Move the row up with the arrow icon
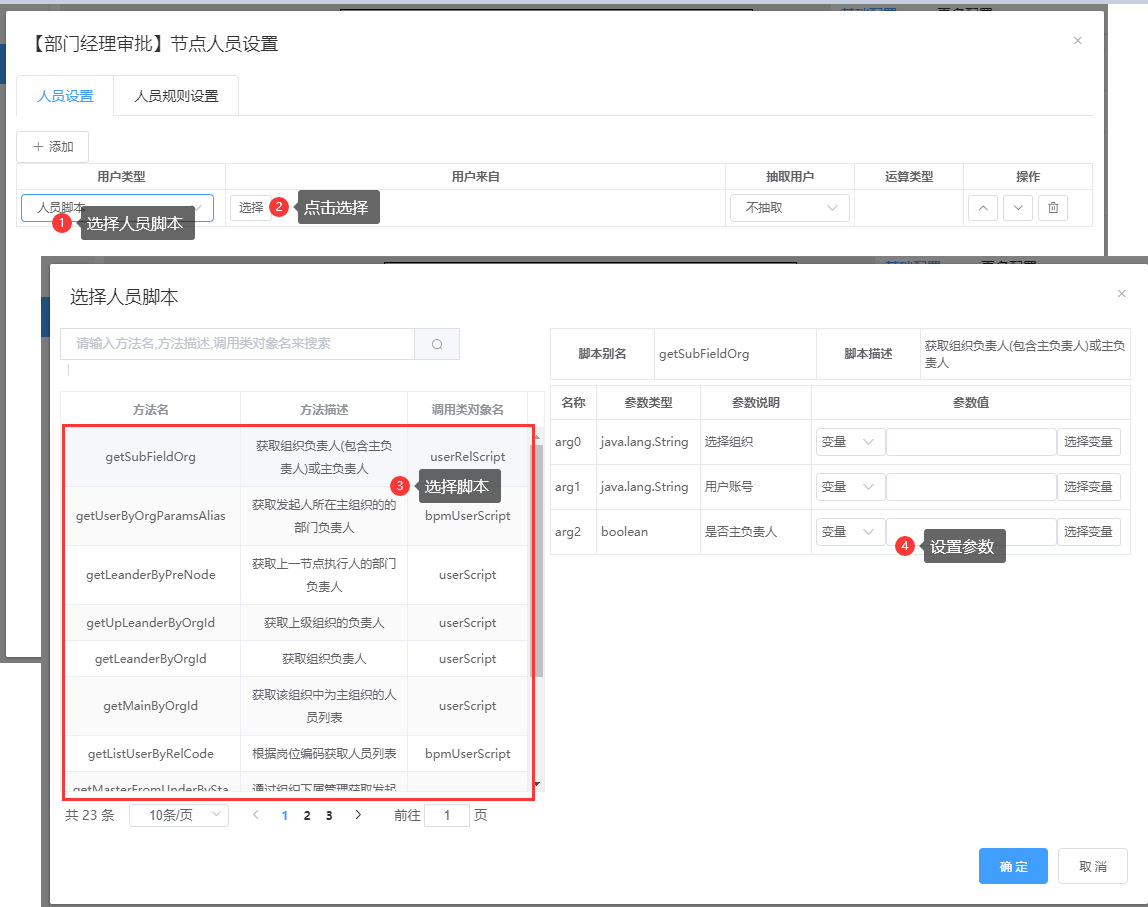 pos(982,208)
